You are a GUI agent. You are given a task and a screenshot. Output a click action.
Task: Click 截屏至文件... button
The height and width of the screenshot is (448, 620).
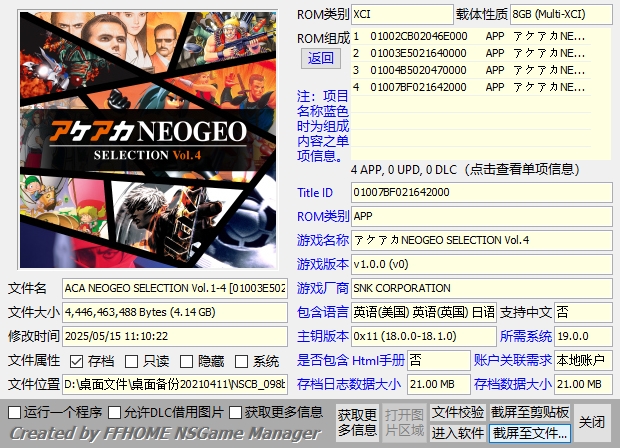[530, 433]
